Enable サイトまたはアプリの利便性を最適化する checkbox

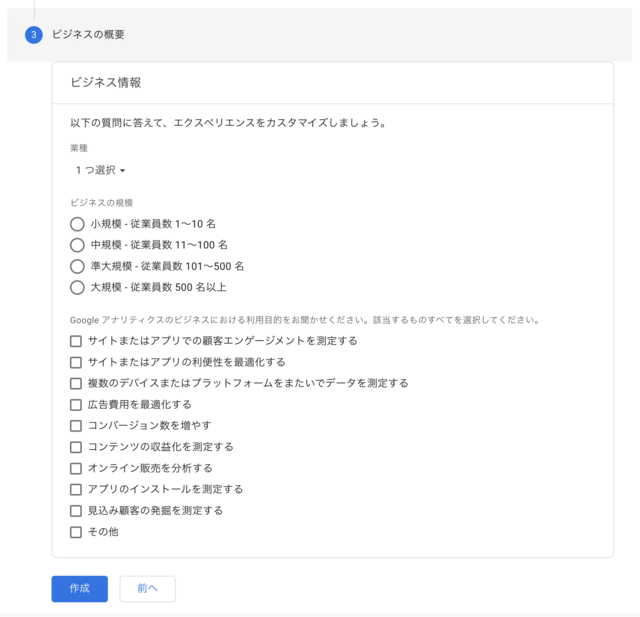[76, 362]
